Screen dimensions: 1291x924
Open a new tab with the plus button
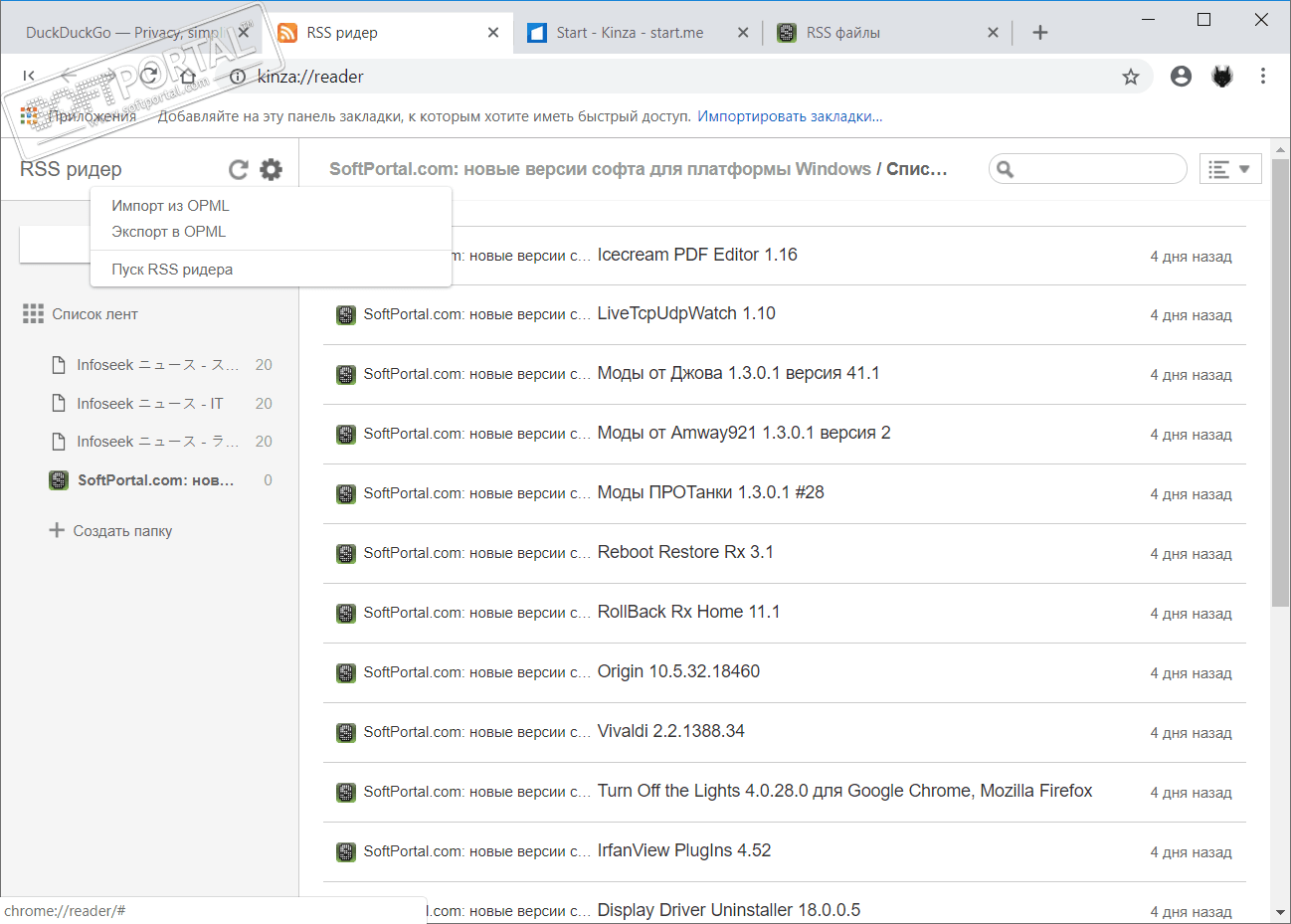[1040, 33]
